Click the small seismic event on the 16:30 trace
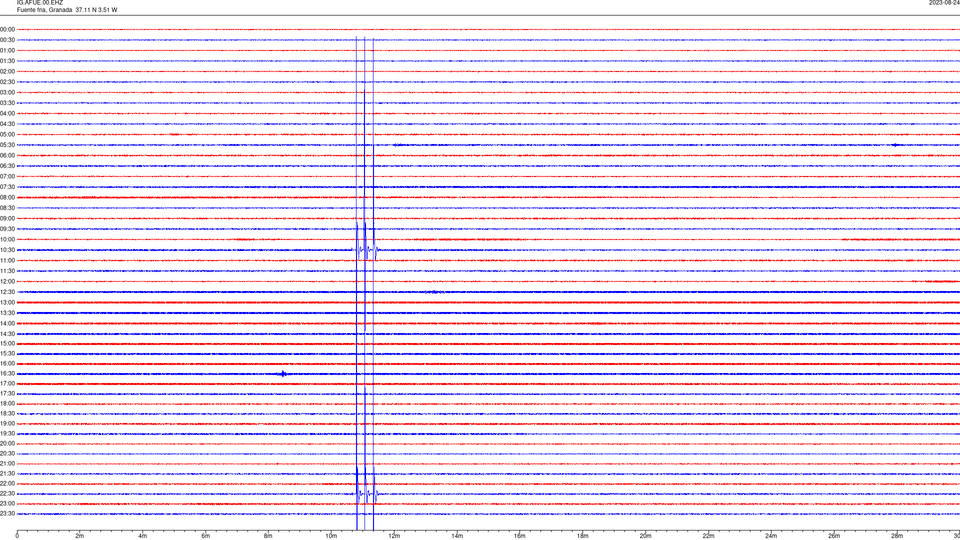The height and width of the screenshot is (540, 960). (x=283, y=373)
